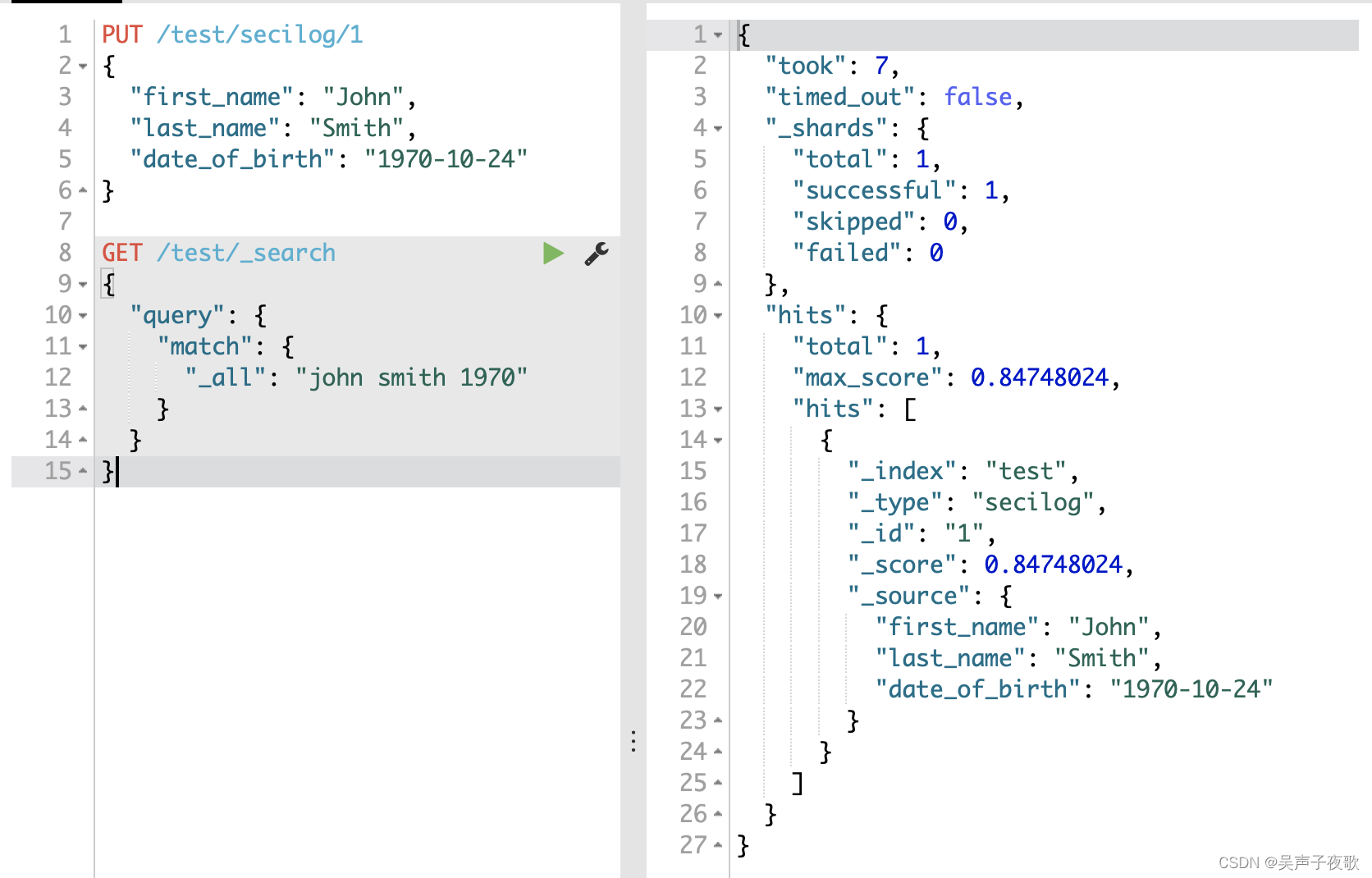Click the "last_name": "Smith" line in the editor
The image size is (1372, 878).
(273, 128)
